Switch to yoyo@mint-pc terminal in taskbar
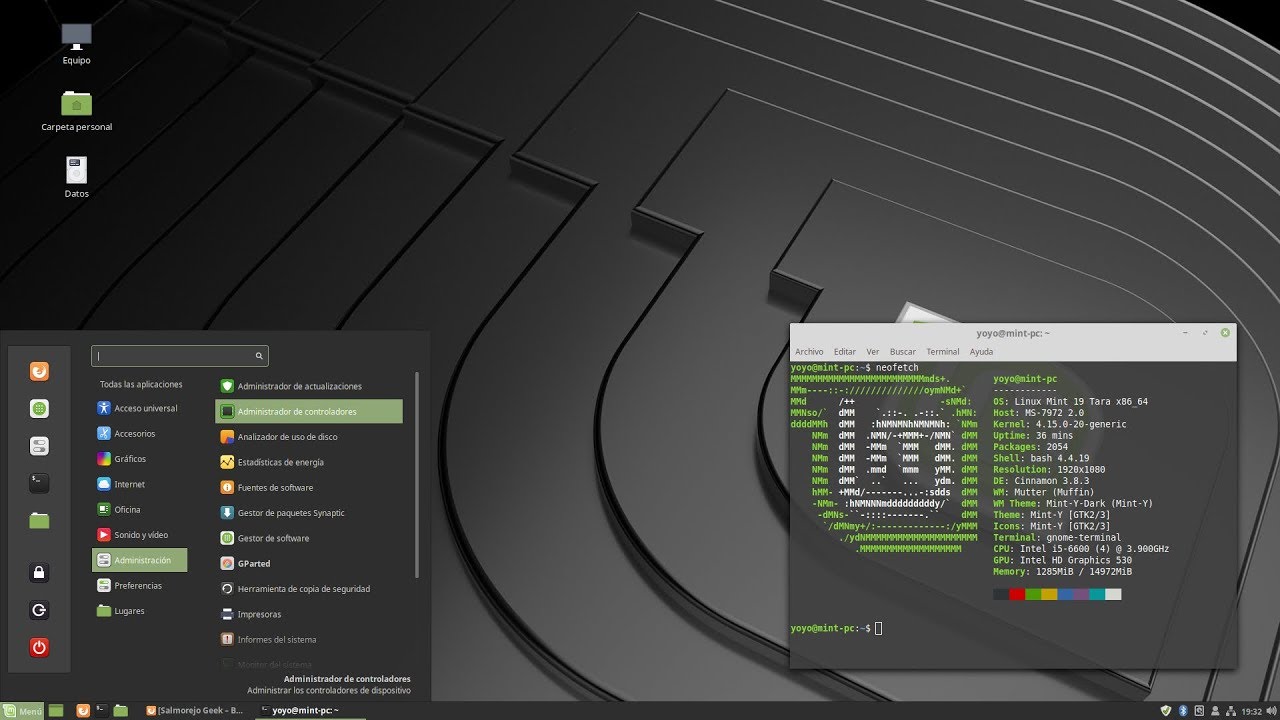This screenshot has width=1280, height=720. [x=309, y=711]
